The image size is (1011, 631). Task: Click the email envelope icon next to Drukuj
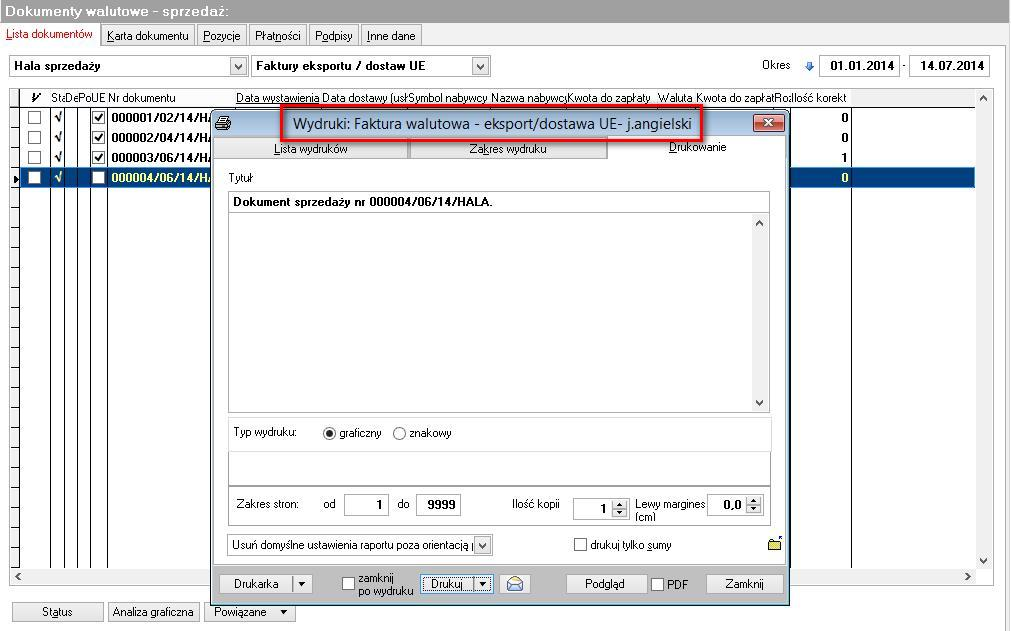(515, 584)
